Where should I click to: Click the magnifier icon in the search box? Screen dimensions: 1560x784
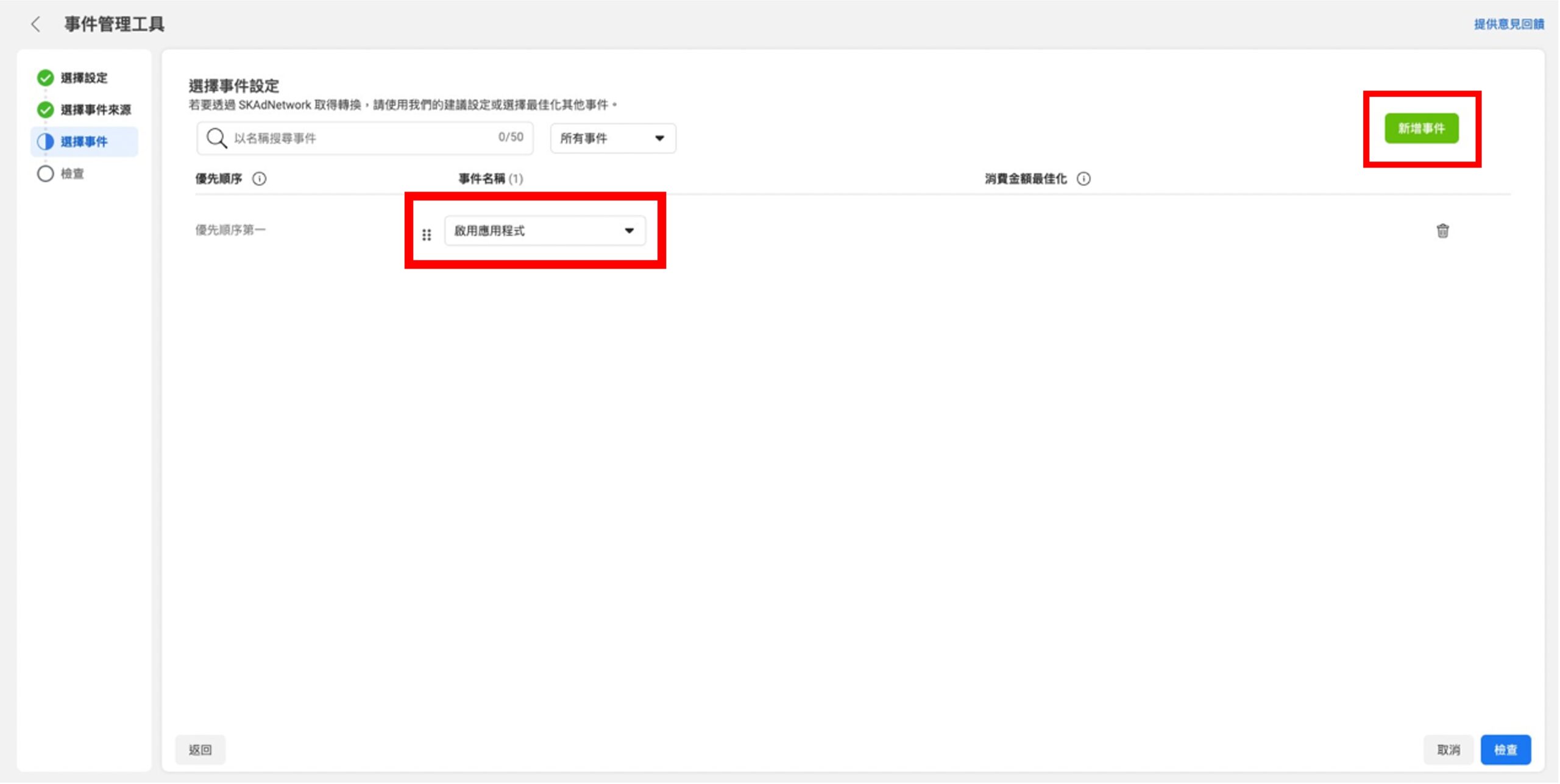click(216, 138)
